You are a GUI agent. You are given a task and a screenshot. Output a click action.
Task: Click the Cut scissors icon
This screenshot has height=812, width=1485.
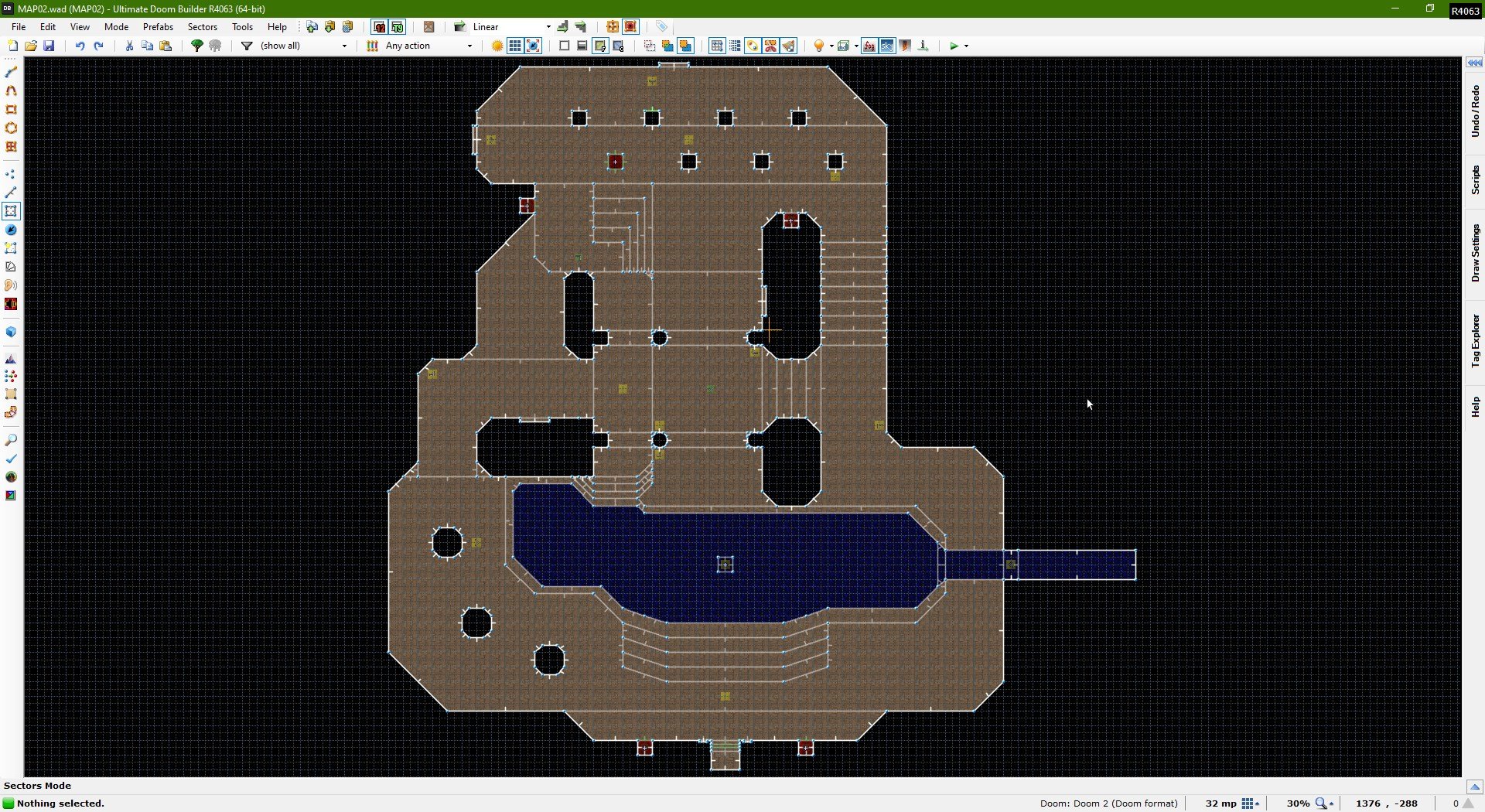click(129, 46)
